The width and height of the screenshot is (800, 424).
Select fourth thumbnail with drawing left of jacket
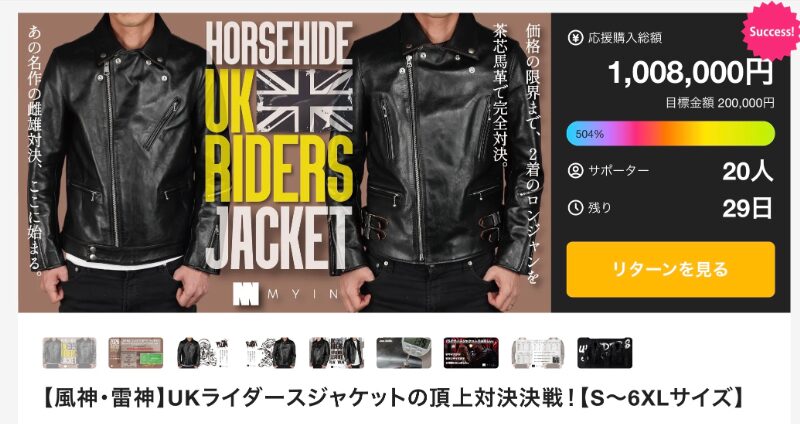pos(270,353)
